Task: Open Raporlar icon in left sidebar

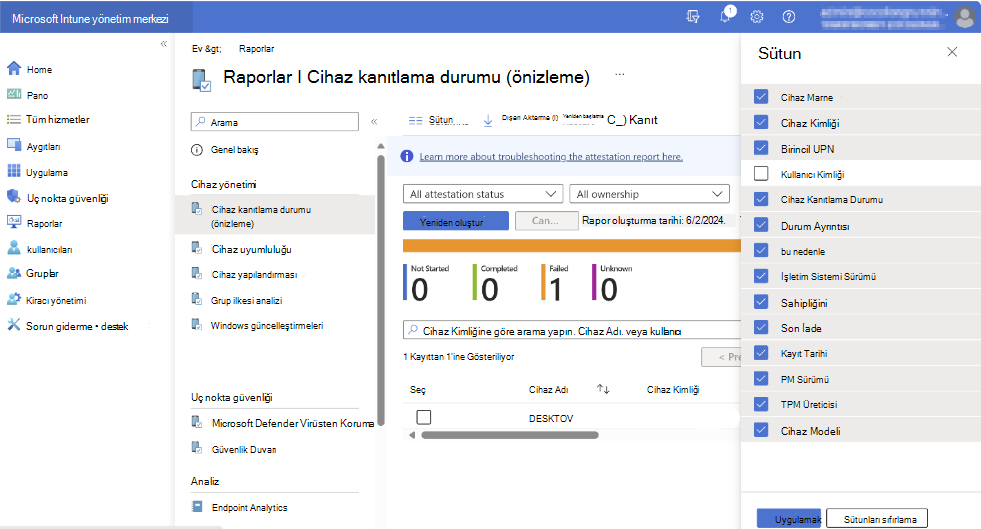Action: (x=14, y=223)
